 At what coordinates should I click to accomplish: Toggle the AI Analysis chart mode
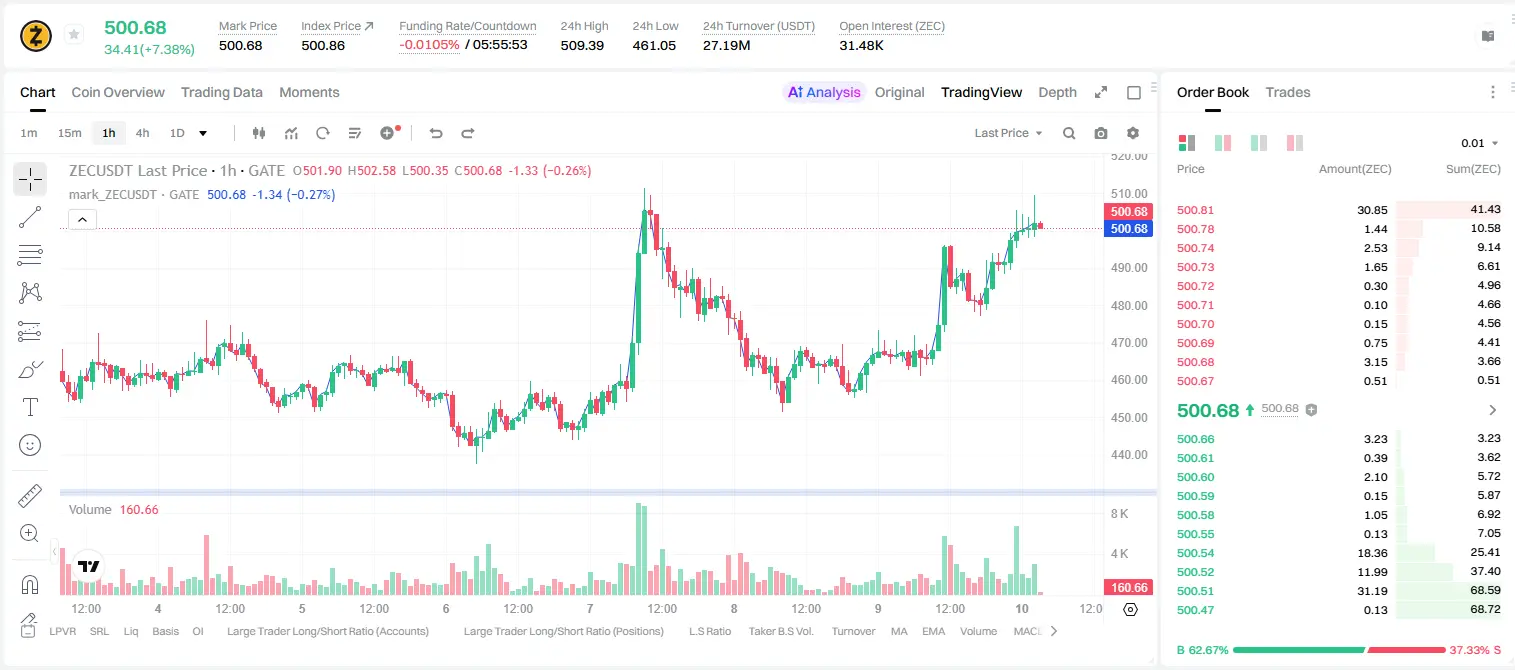[824, 92]
